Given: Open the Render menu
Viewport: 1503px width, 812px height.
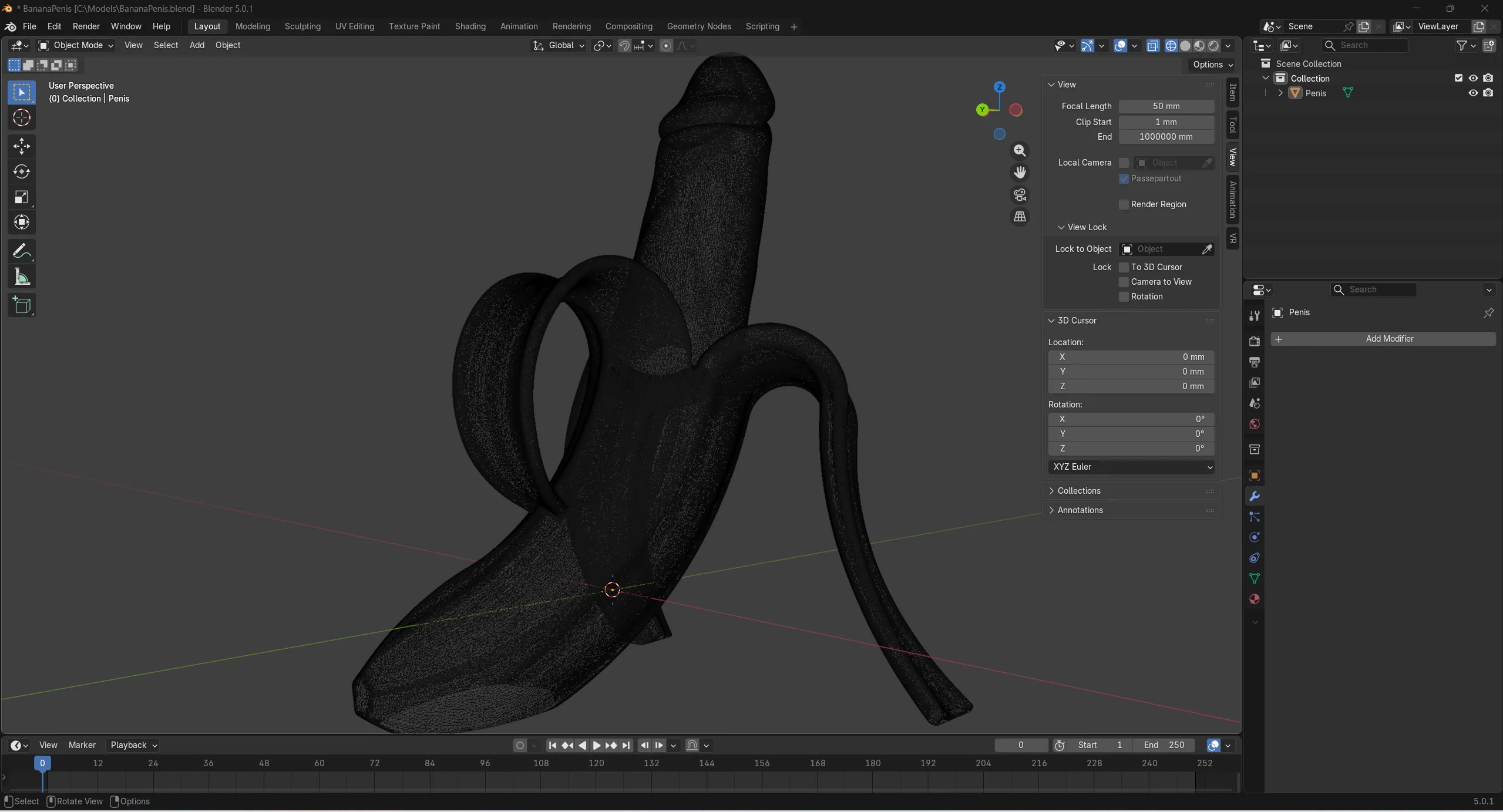Looking at the screenshot, I should [86, 26].
